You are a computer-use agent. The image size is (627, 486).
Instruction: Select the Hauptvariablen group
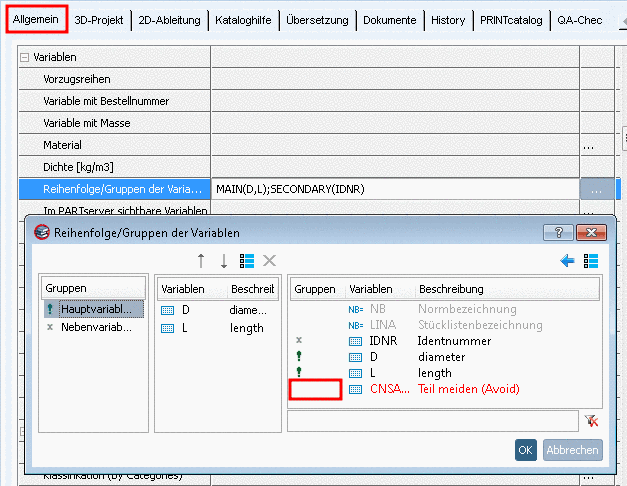pyautogui.click(x=94, y=309)
